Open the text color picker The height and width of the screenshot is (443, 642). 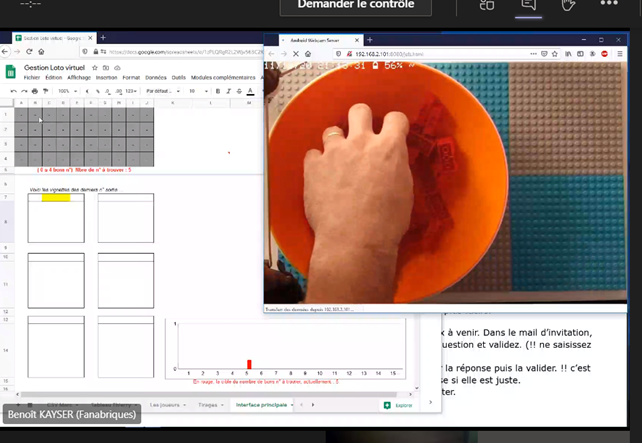click(250, 91)
